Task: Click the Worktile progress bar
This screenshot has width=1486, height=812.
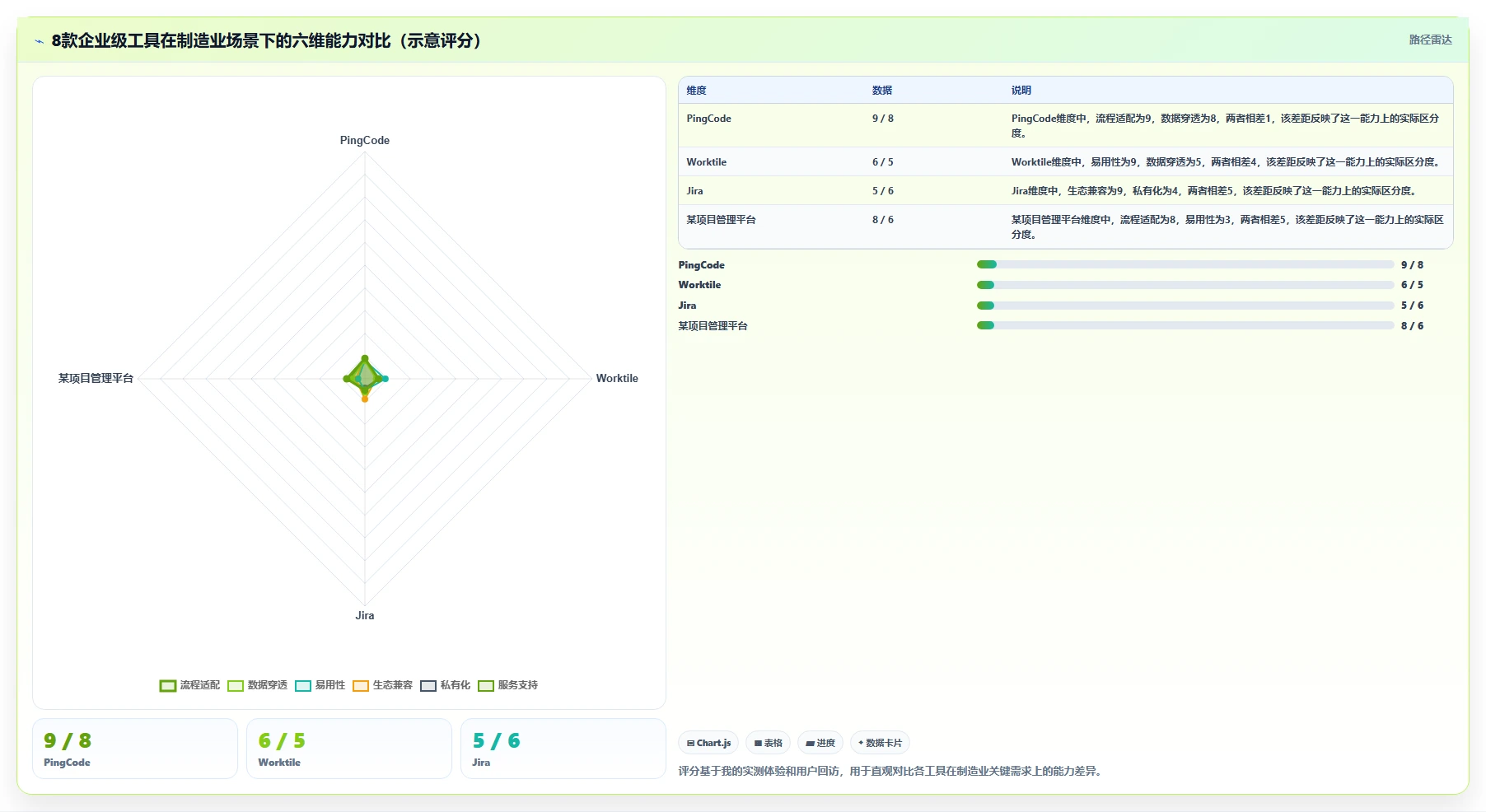Action: click(1185, 285)
